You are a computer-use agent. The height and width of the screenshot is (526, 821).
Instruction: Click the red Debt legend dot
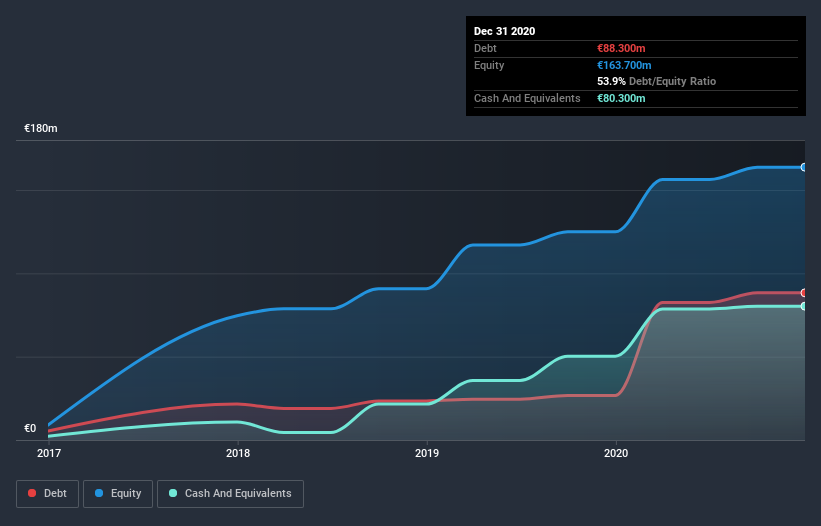32,493
